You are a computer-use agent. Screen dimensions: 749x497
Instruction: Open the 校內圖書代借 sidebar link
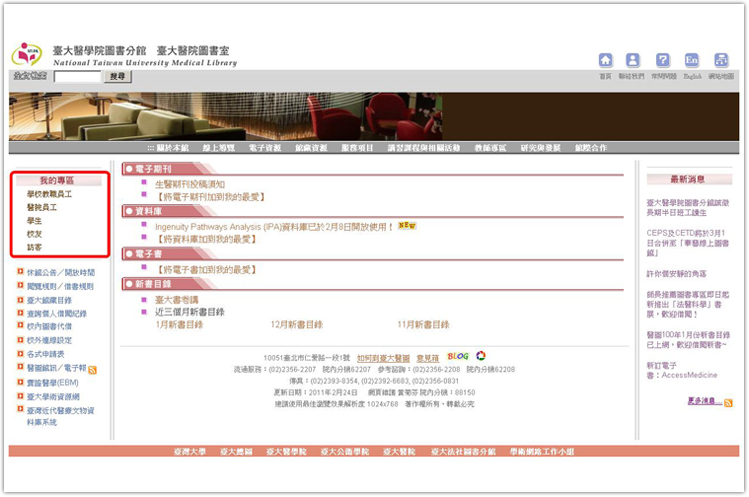49,327
